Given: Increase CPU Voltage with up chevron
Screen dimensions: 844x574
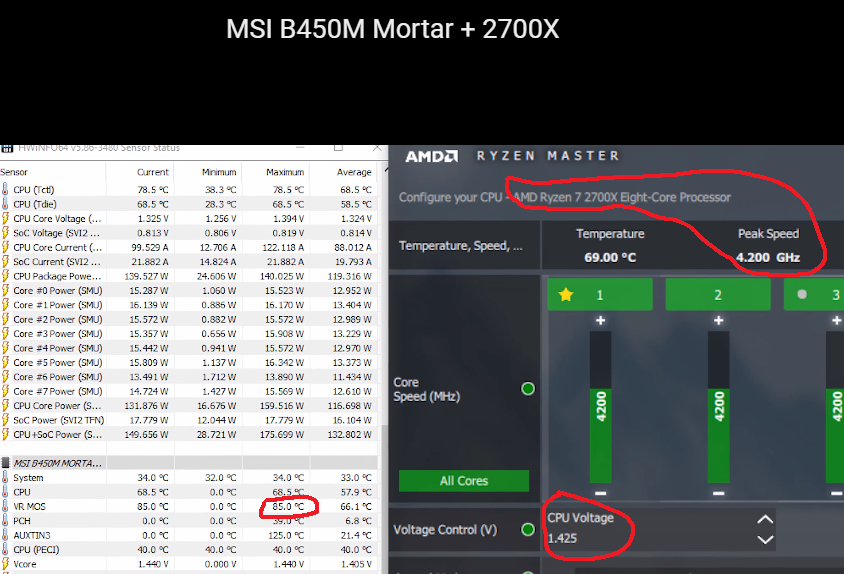Looking at the screenshot, I should (x=765, y=520).
